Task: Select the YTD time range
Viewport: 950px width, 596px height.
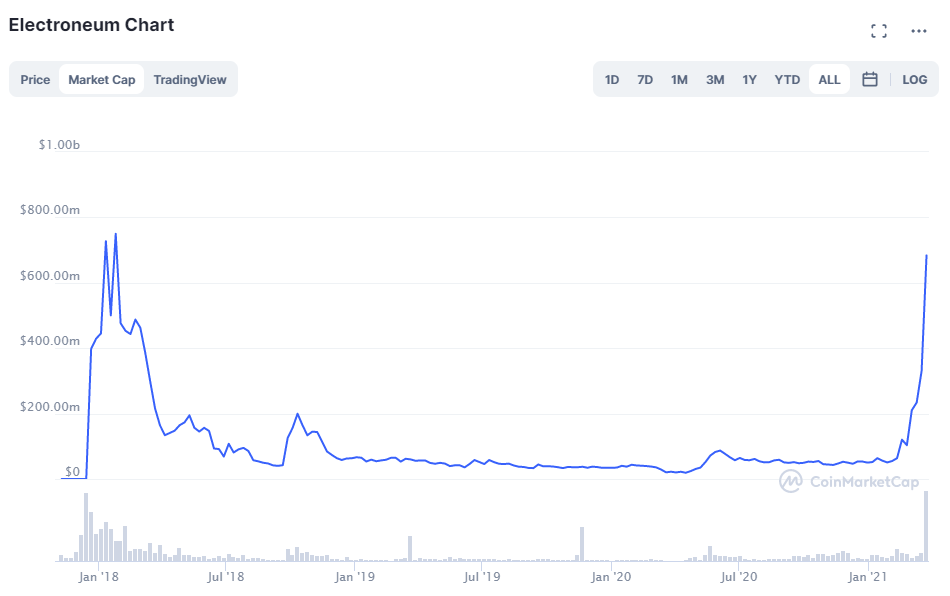Action: [787, 80]
